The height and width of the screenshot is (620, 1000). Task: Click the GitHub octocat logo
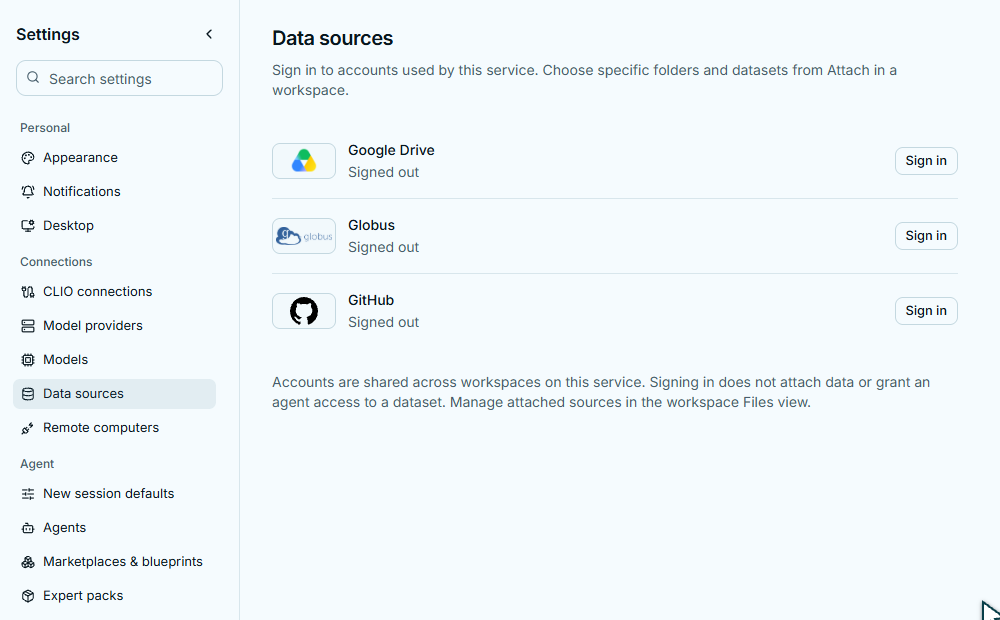click(x=304, y=311)
